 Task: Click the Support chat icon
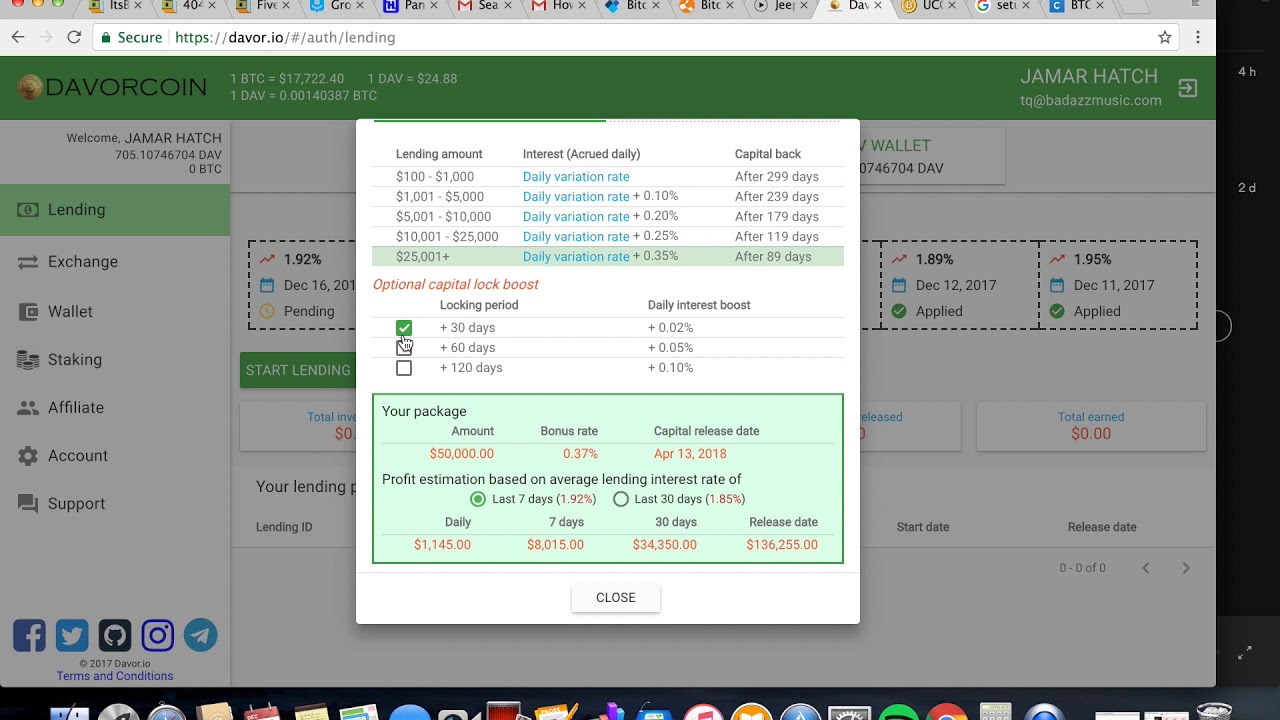point(28,504)
